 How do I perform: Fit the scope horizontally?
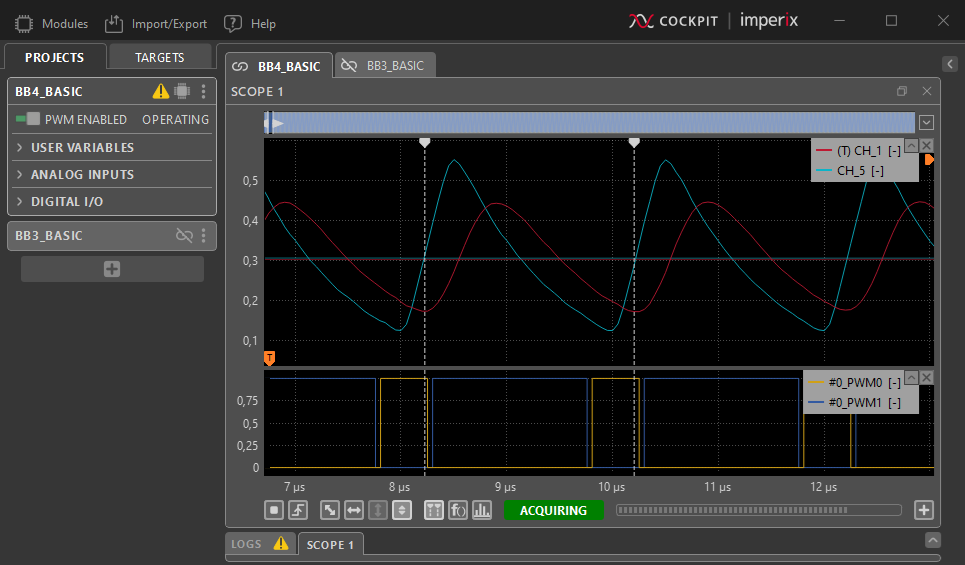[353, 510]
